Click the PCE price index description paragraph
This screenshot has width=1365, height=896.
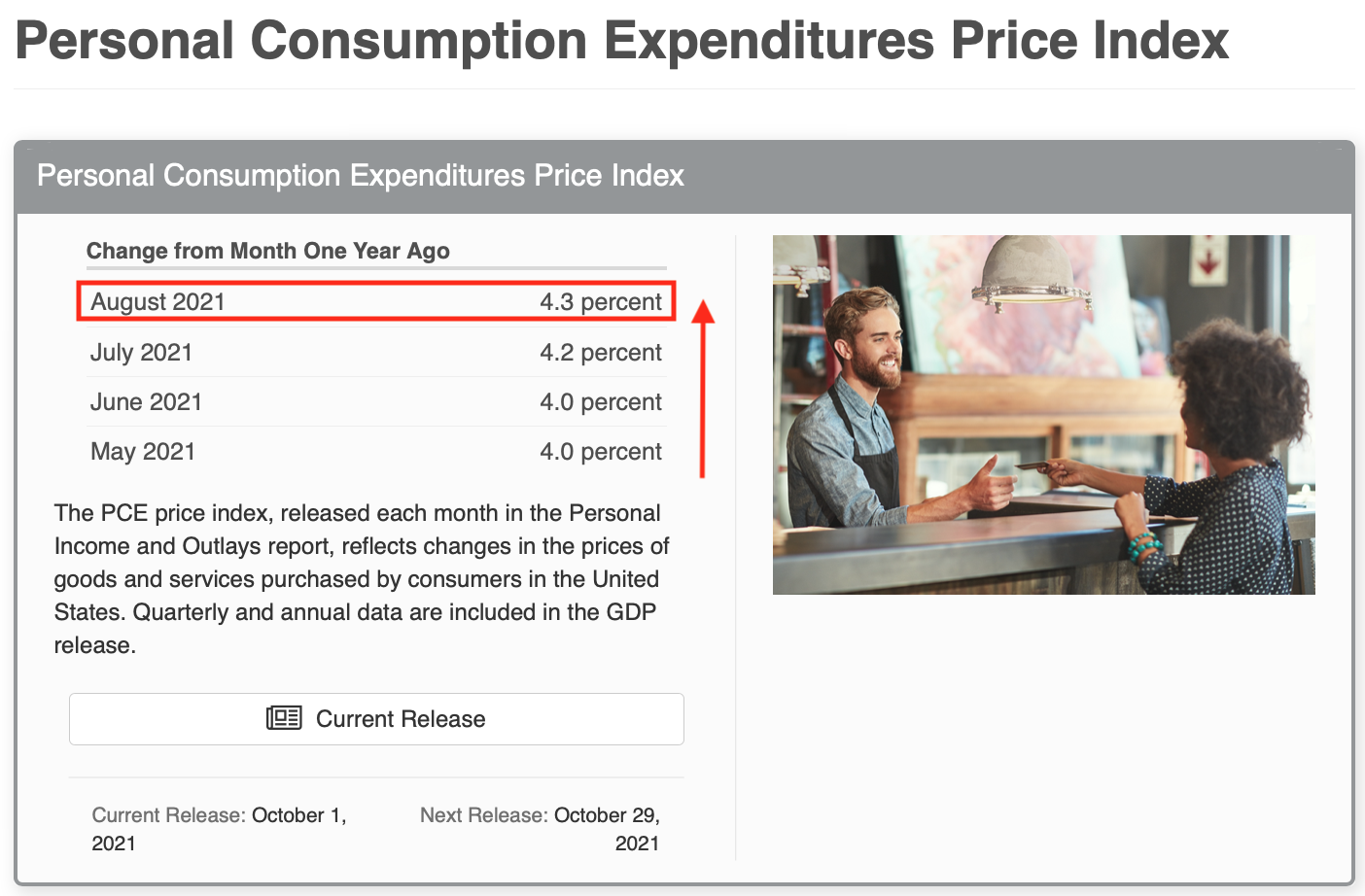[360, 578]
